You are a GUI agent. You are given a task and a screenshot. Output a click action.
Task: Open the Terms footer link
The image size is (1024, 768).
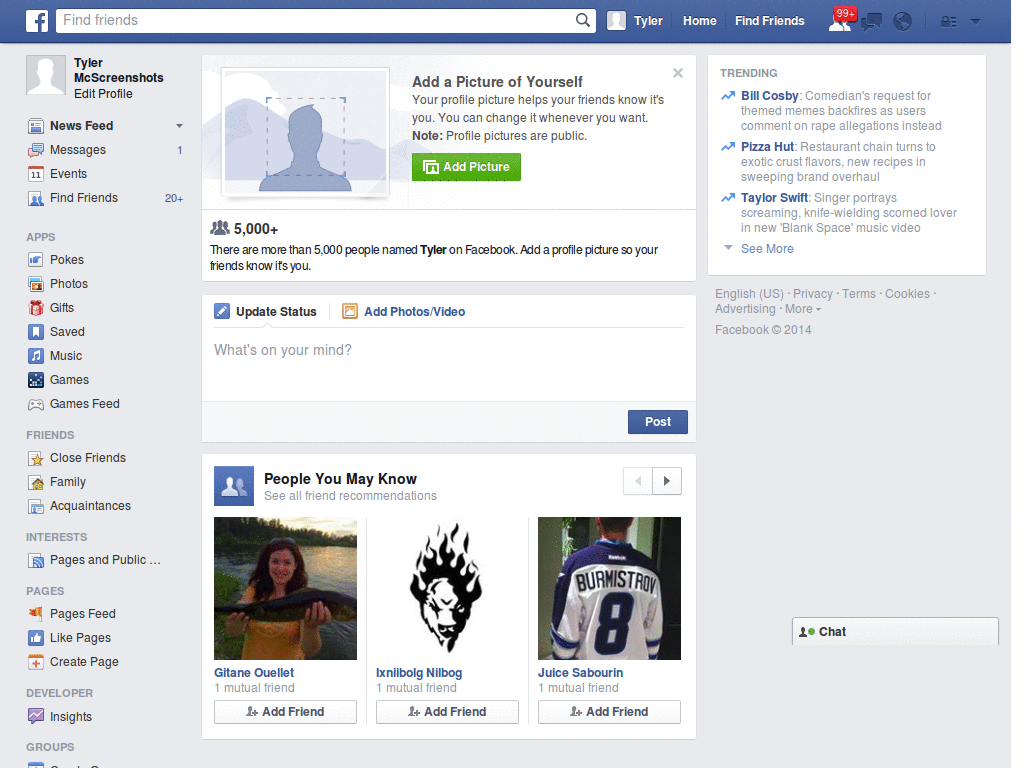(859, 294)
